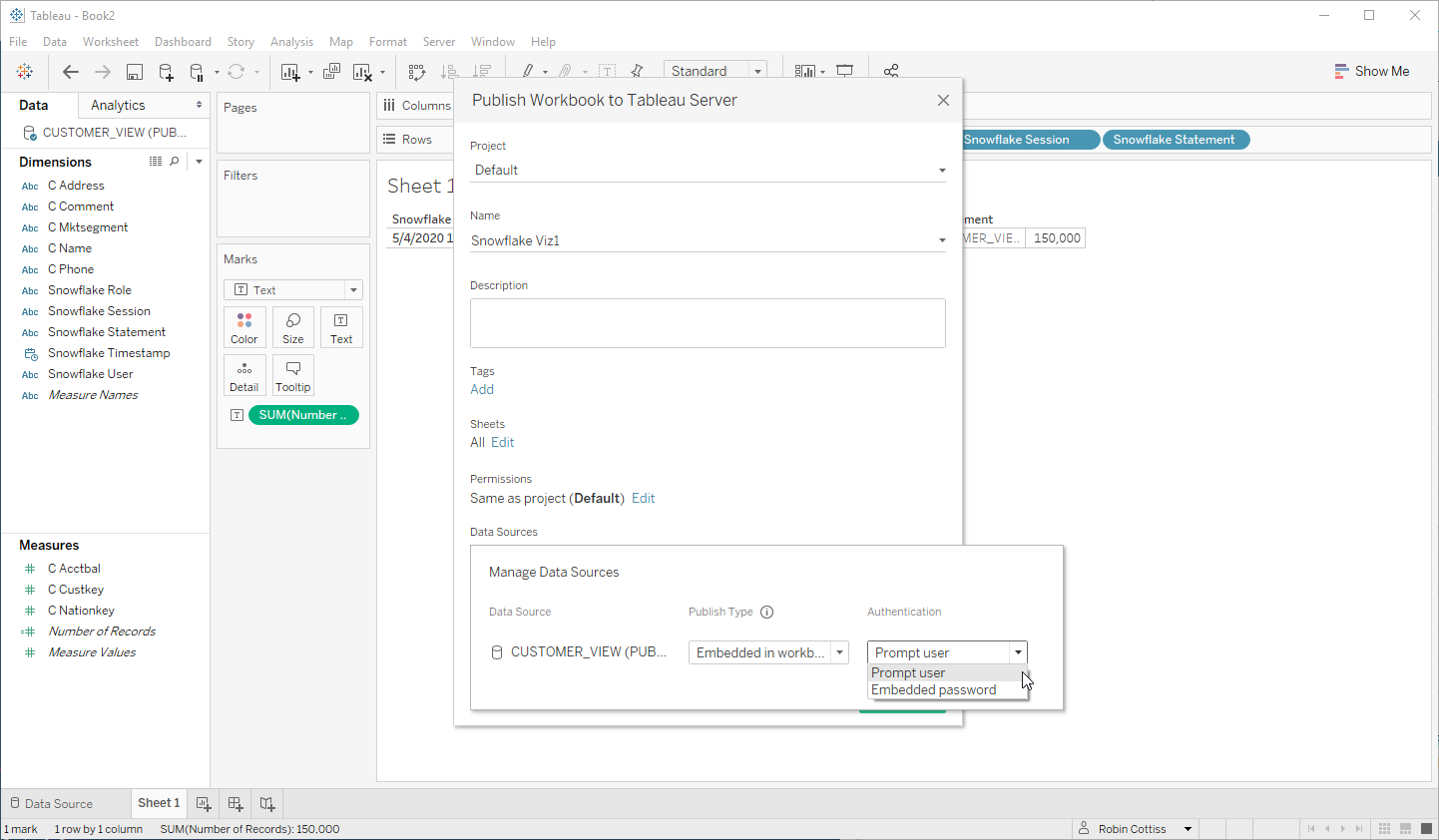The width and height of the screenshot is (1439, 840).
Task: Click the Fix Axes pin icon
Action: click(x=638, y=71)
